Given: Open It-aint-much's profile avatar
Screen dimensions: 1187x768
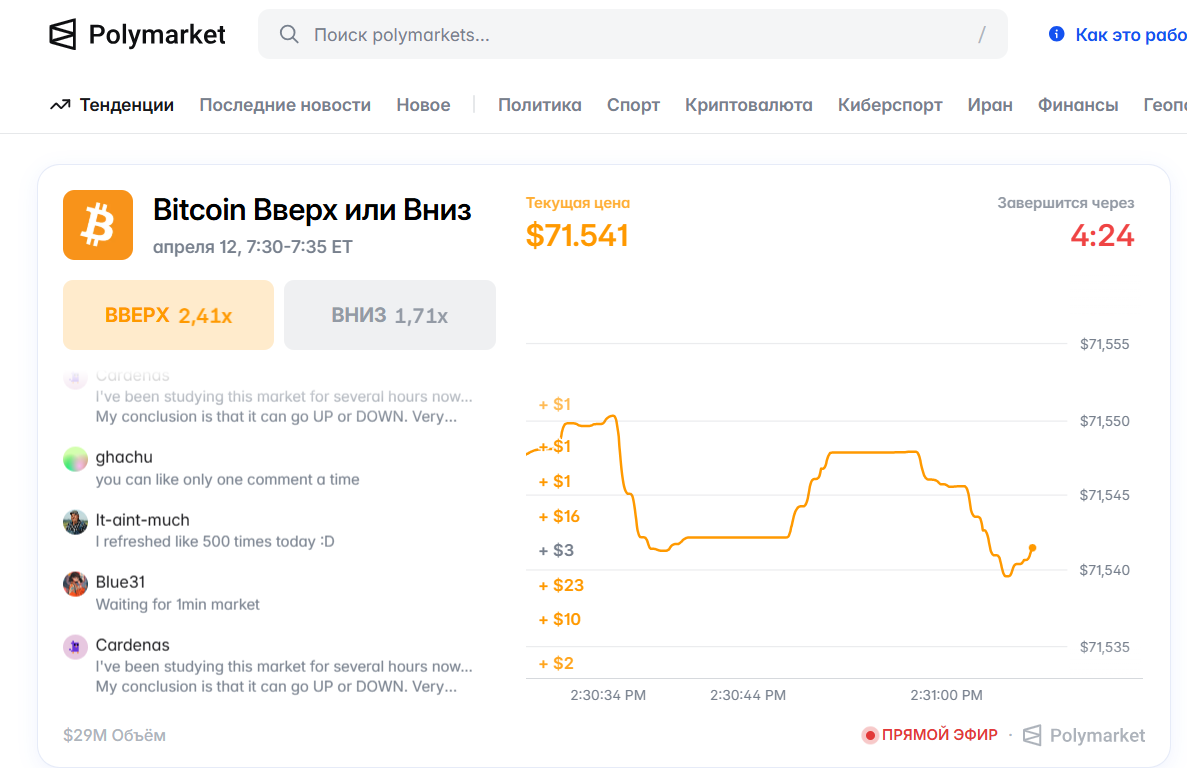Looking at the screenshot, I should coord(75,522).
